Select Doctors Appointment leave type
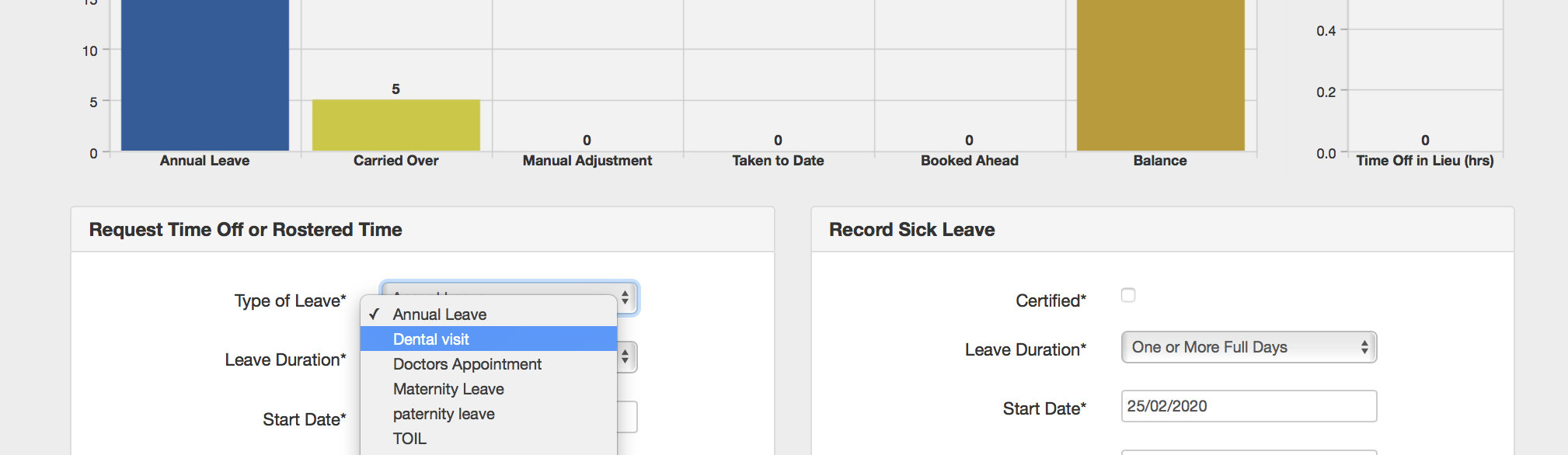The width and height of the screenshot is (1568, 455). (467, 364)
